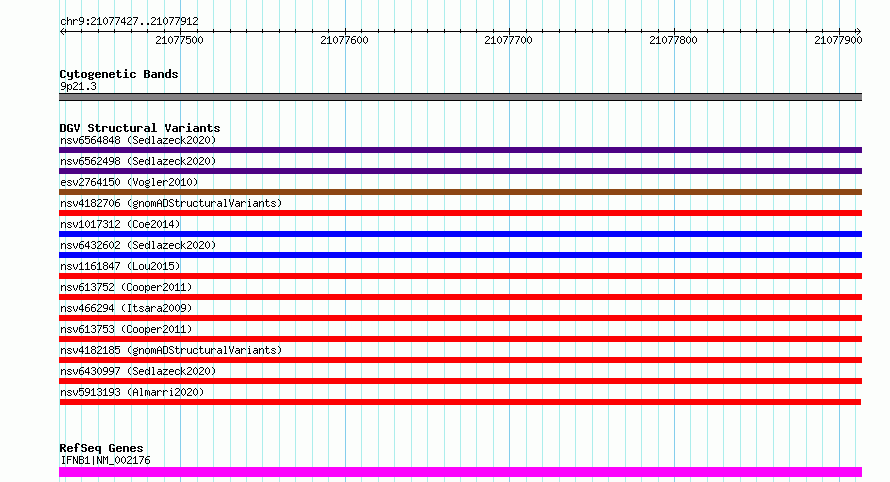Open the Cytogenetic Bands track heading
890x482 pixels.
[119, 74]
